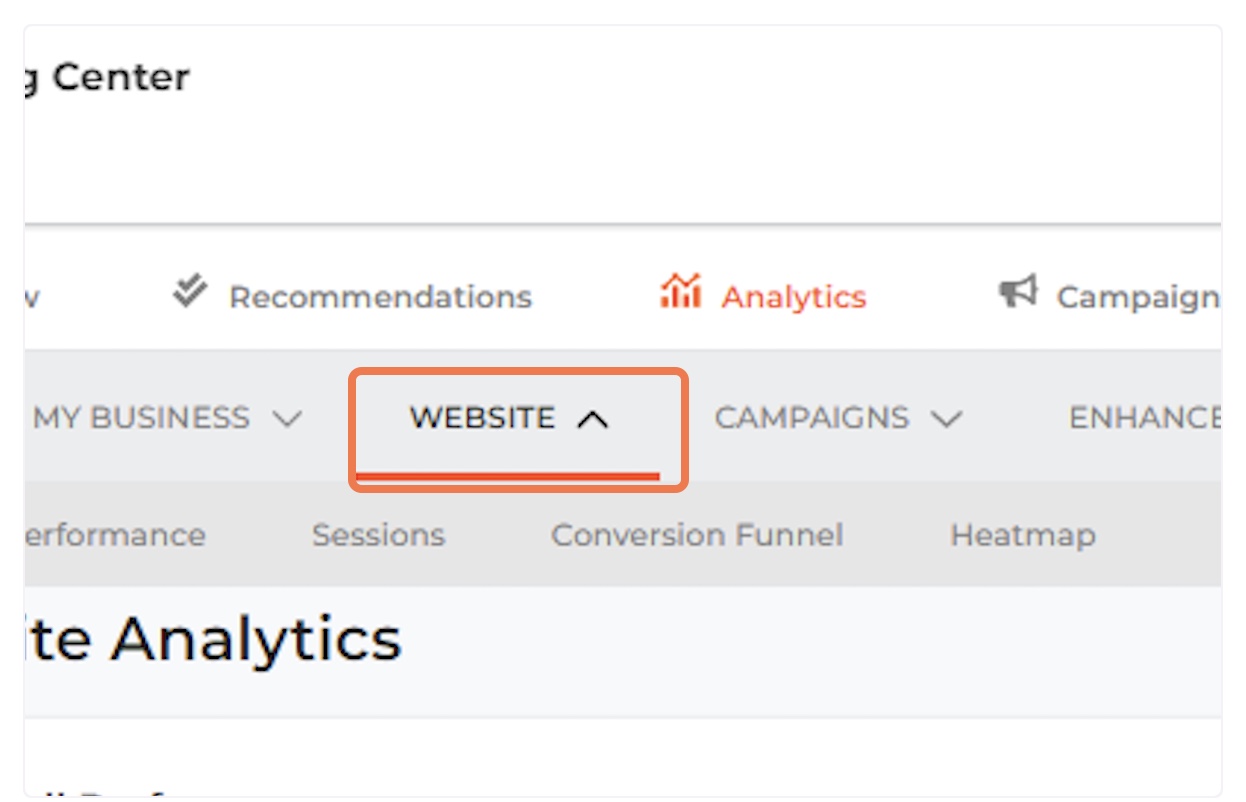Collapse the WEBSITE section using its up chevron
The height and width of the screenshot is (802, 1246).
593,419
